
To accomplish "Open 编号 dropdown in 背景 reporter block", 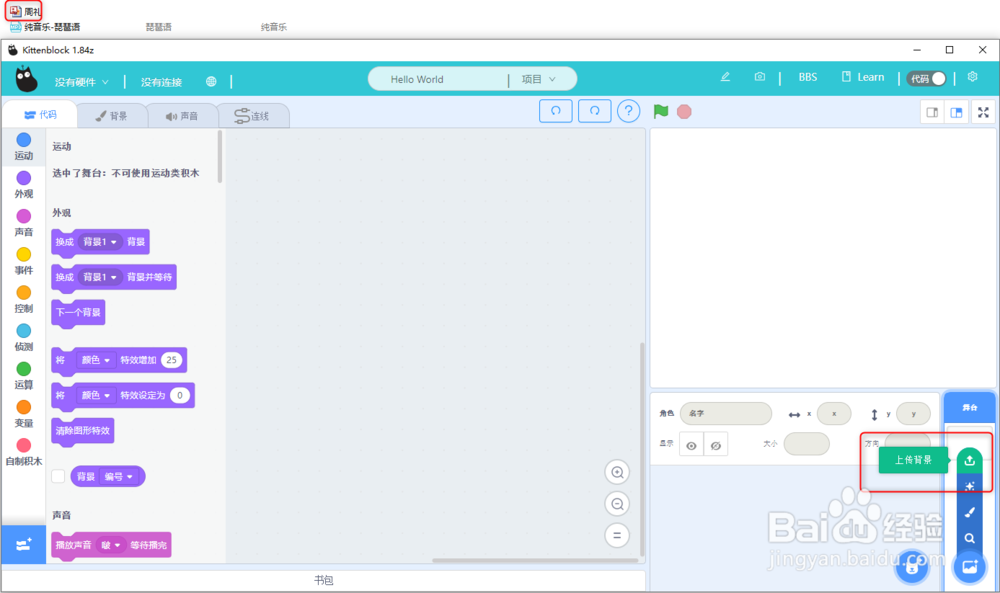I will pyautogui.click(x=119, y=476).
